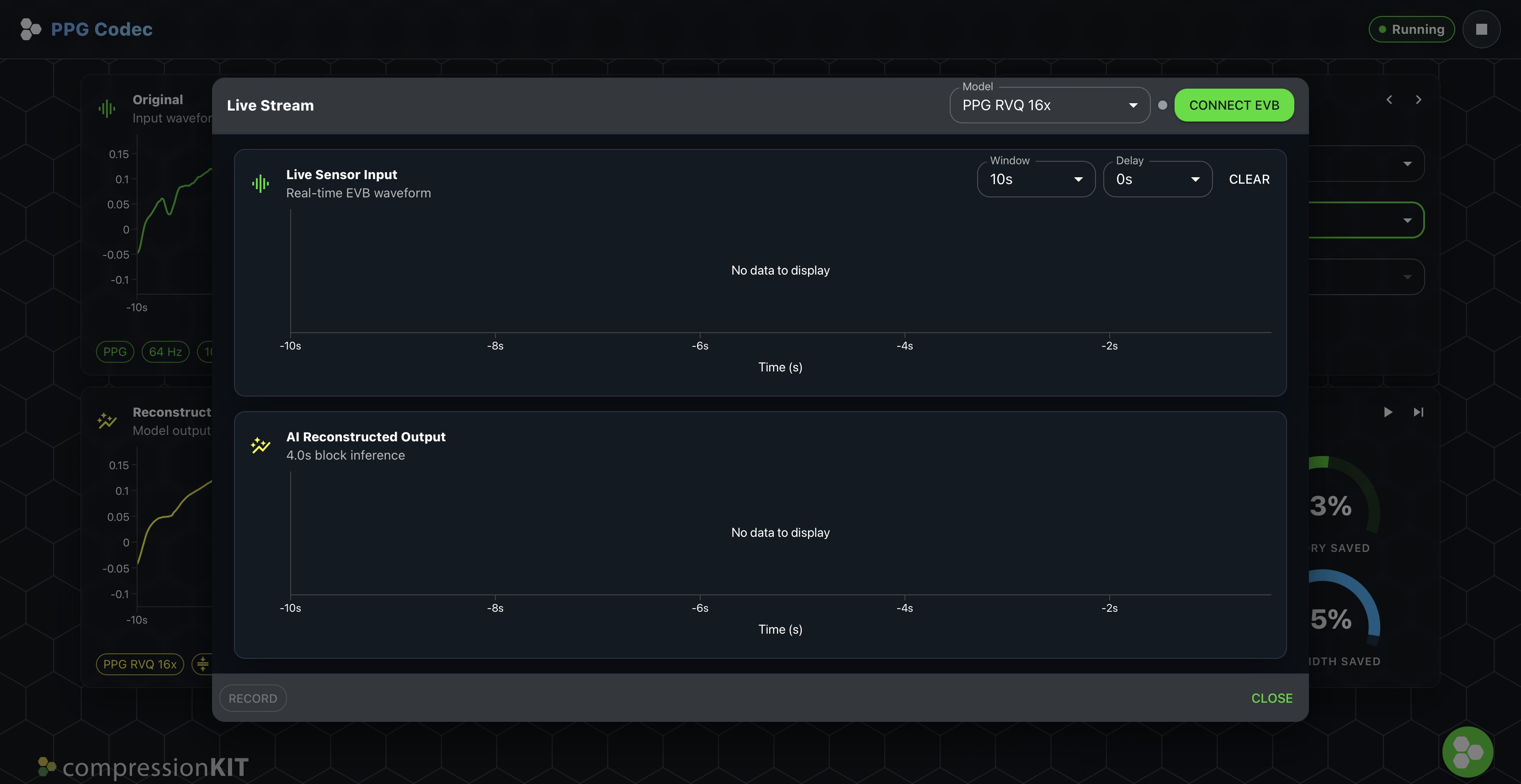1521x784 pixels.
Task: Click the Live Sensor Input waveform icon
Action: point(261,184)
